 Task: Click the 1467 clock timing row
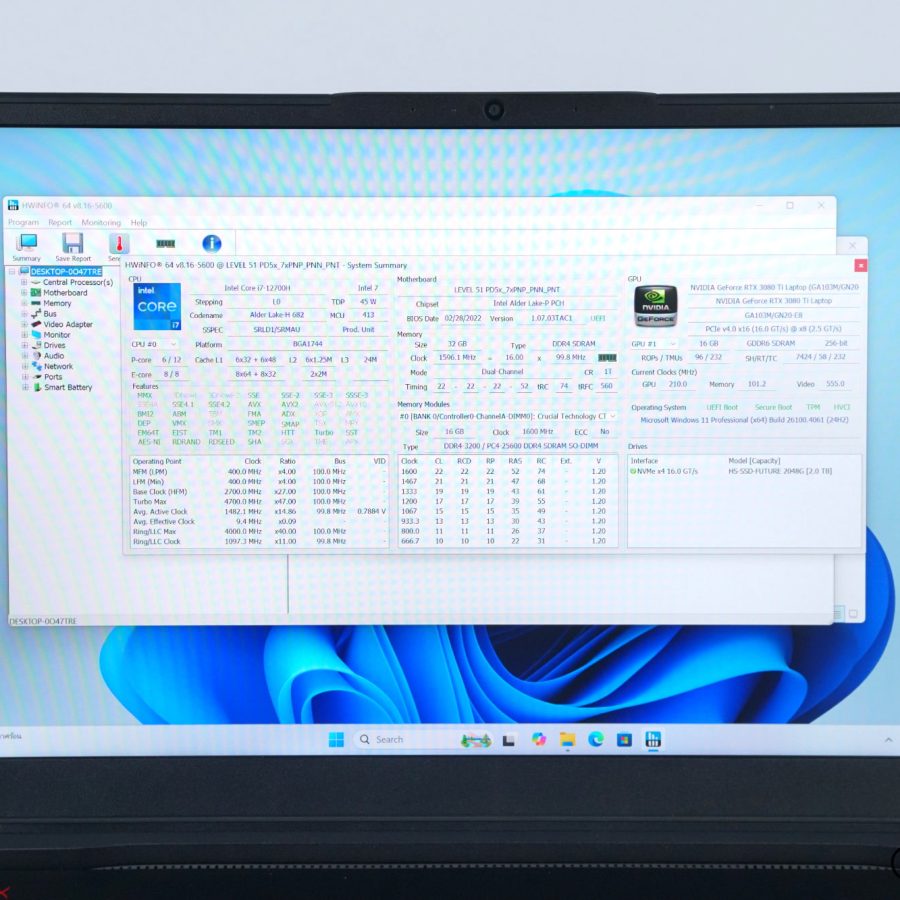click(x=508, y=482)
